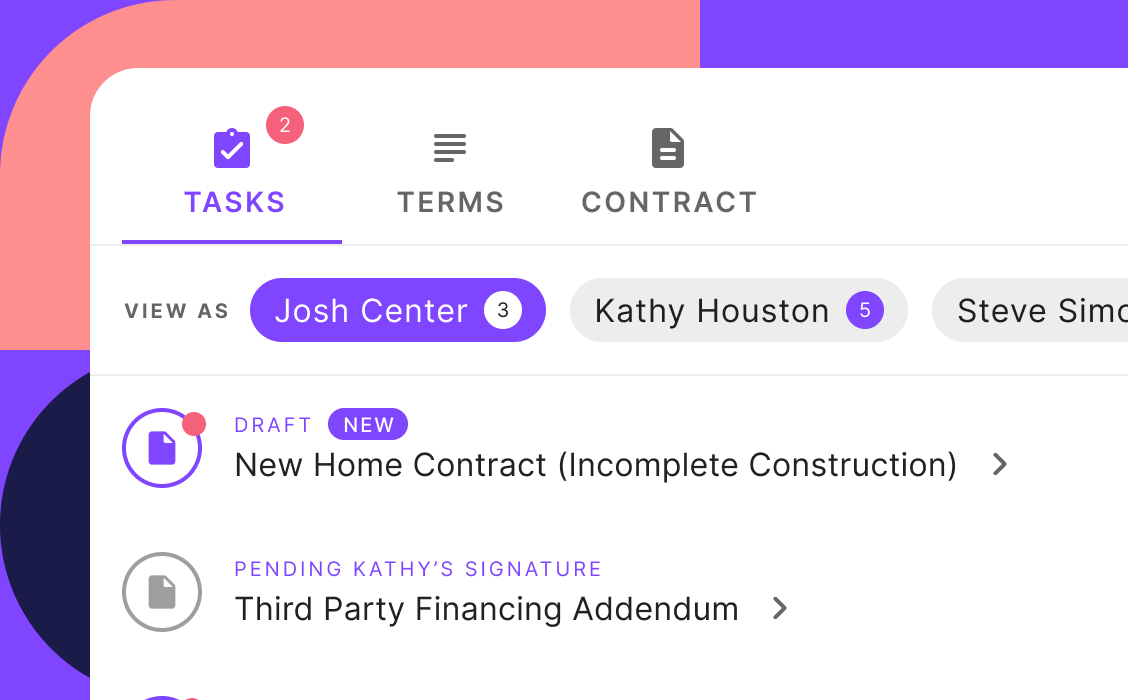Click the red notification badge showing 2
Image resolution: width=1128 pixels, height=700 pixels.
(285, 125)
